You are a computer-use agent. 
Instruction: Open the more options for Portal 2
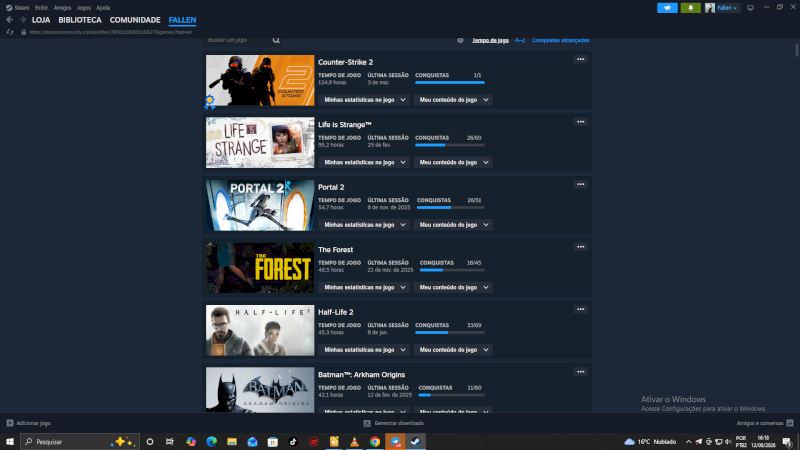tap(581, 184)
